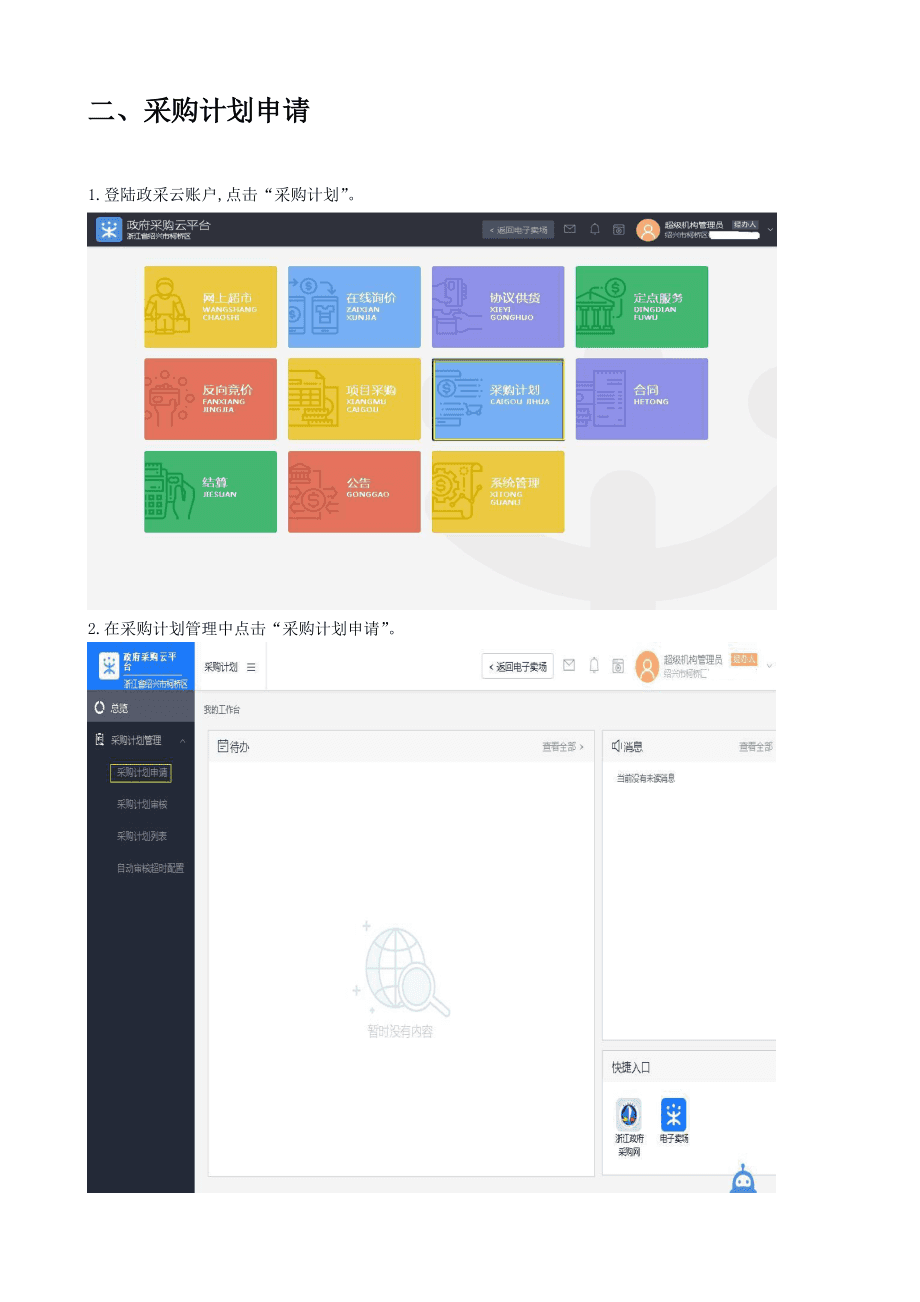920x1302 pixels.
Task: Click the 浙江政府采购网 shortcut icon
Action: [629, 1115]
